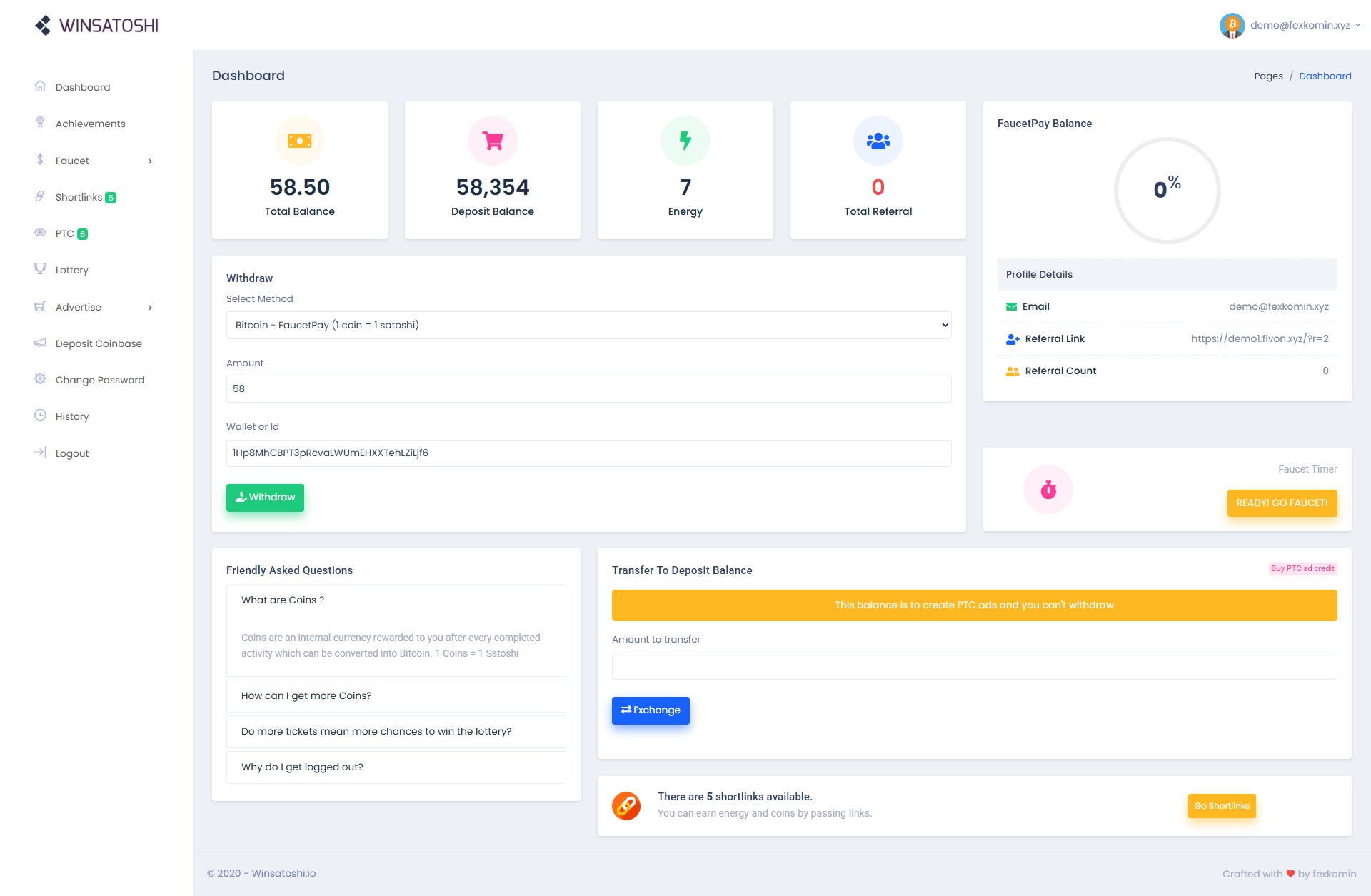
Task: Click the orange shortlinks chain icon
Action: point(626,806)
